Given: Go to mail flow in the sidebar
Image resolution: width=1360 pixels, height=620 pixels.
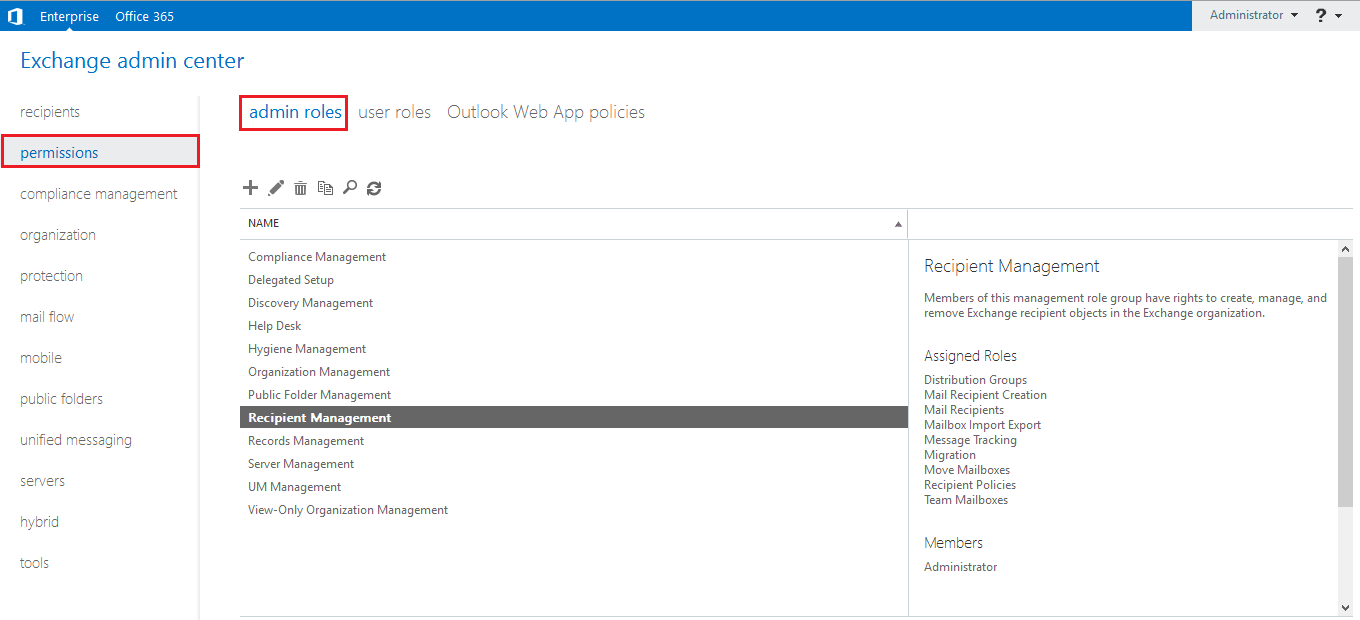Looking at the screenshot, I should pyautogui.click(x=47, y=317).
